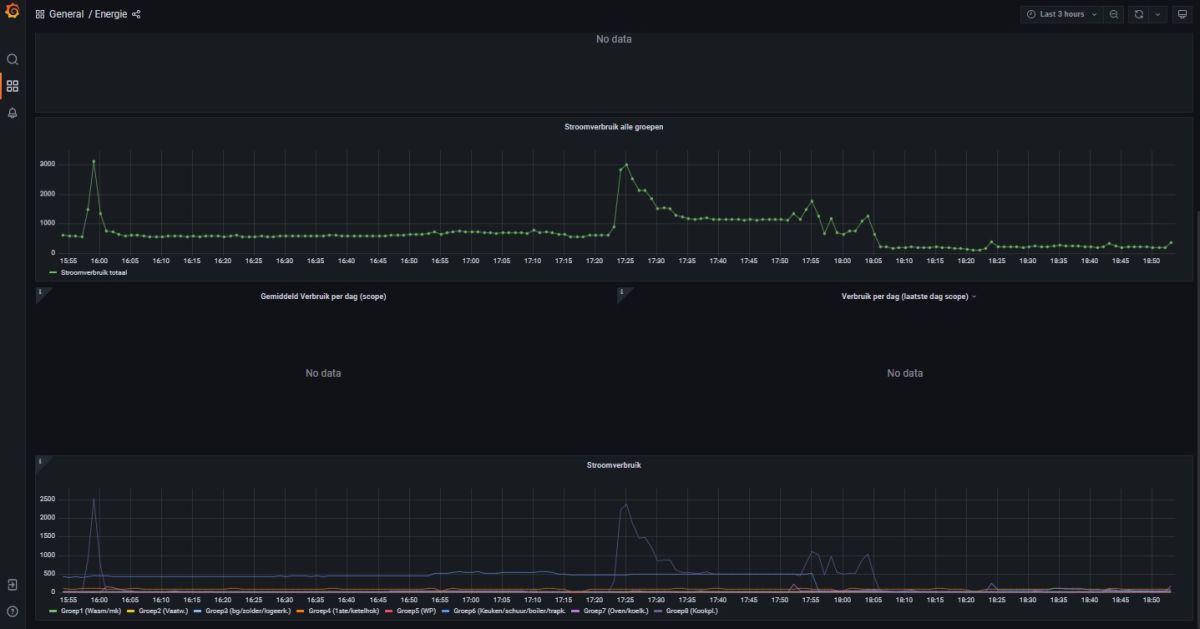Refresh the dashboard

point(1138,14)
